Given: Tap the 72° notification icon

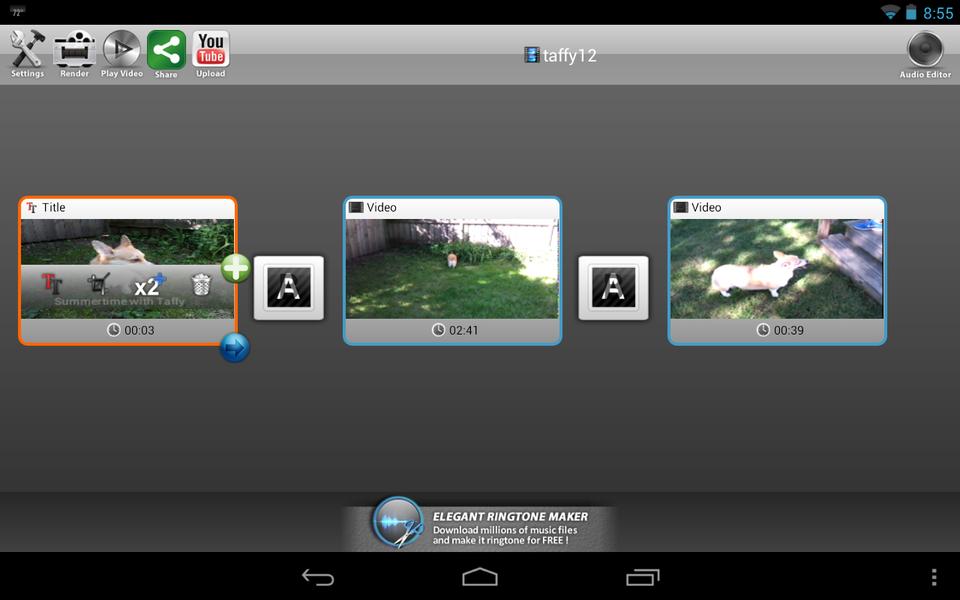Looking at the screenshot, I should click(x=17, y=12).
